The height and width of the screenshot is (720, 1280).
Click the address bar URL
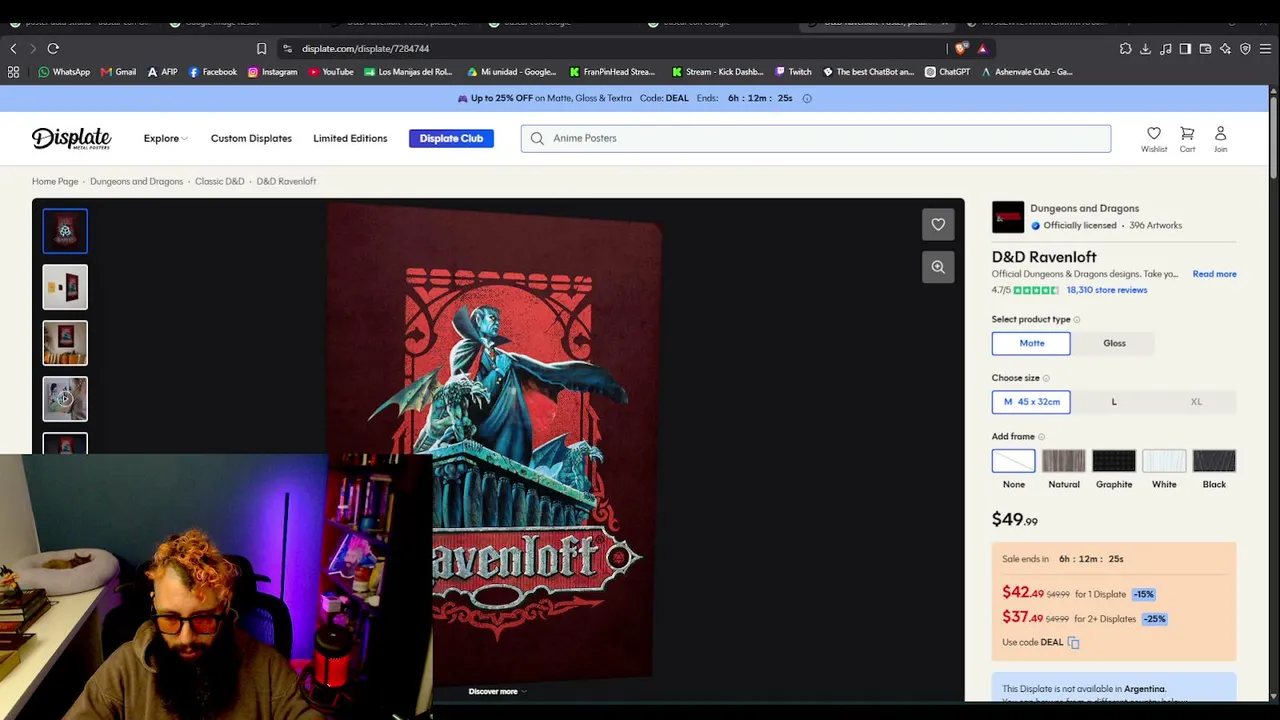click(x=365, y=48)
